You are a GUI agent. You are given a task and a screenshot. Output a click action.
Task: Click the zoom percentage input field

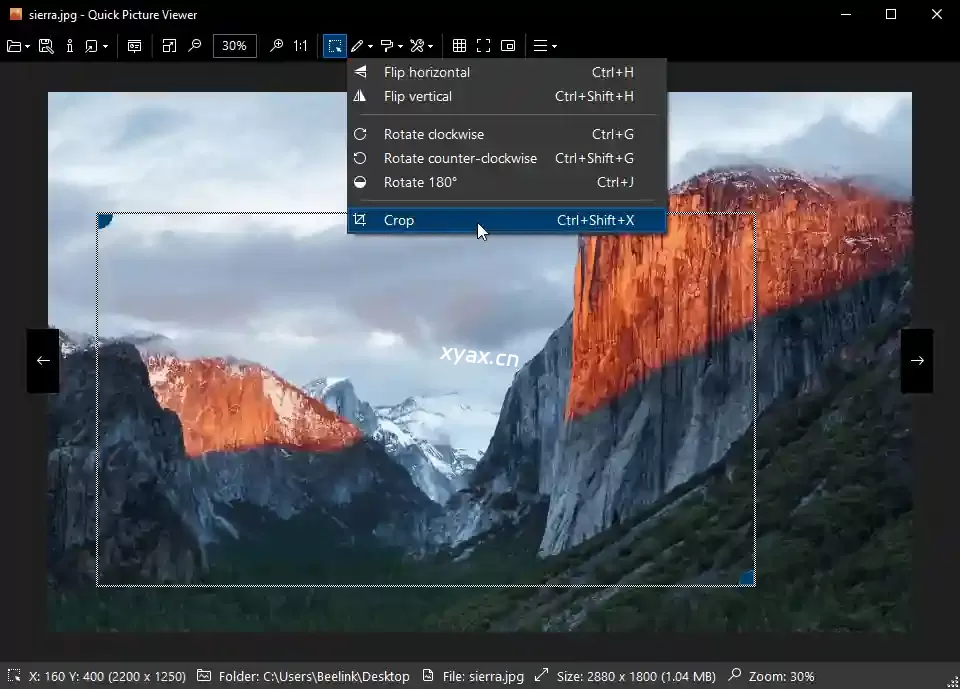coord(235,46)
